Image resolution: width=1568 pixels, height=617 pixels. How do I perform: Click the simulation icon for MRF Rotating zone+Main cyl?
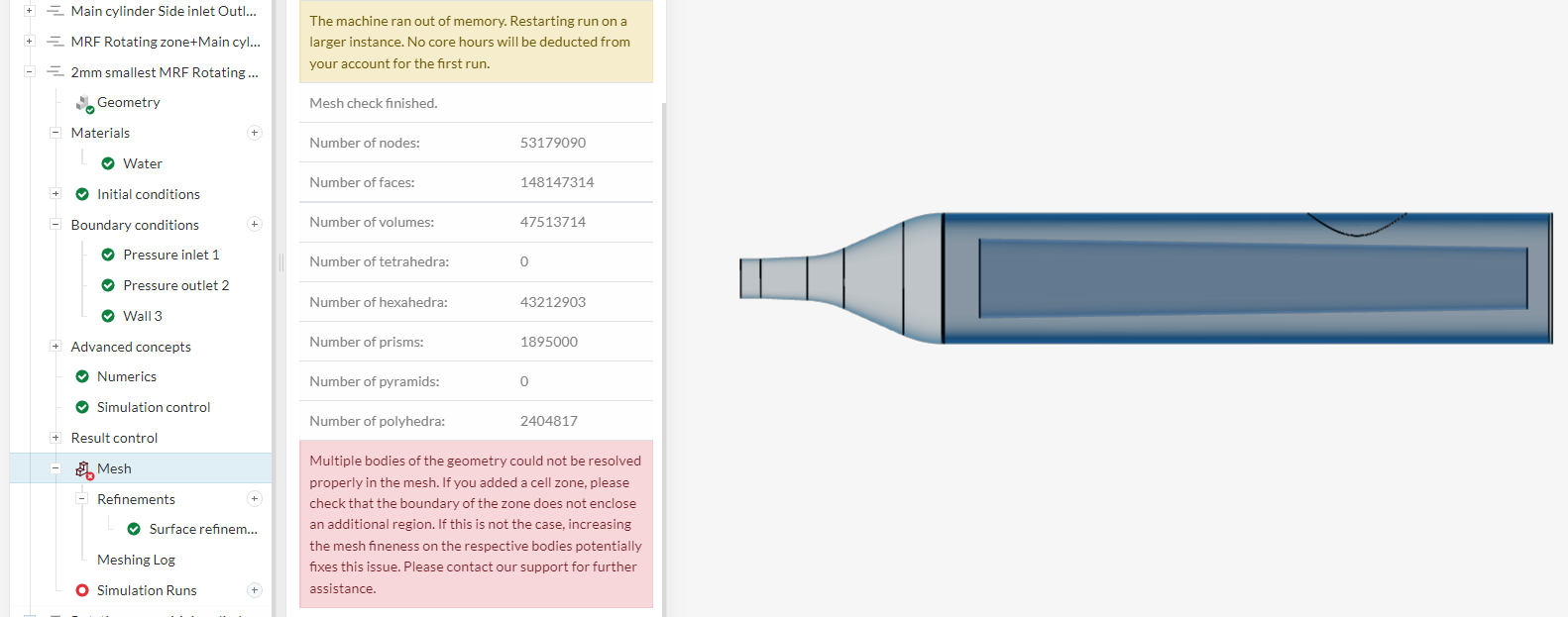(x=56, y=42)
